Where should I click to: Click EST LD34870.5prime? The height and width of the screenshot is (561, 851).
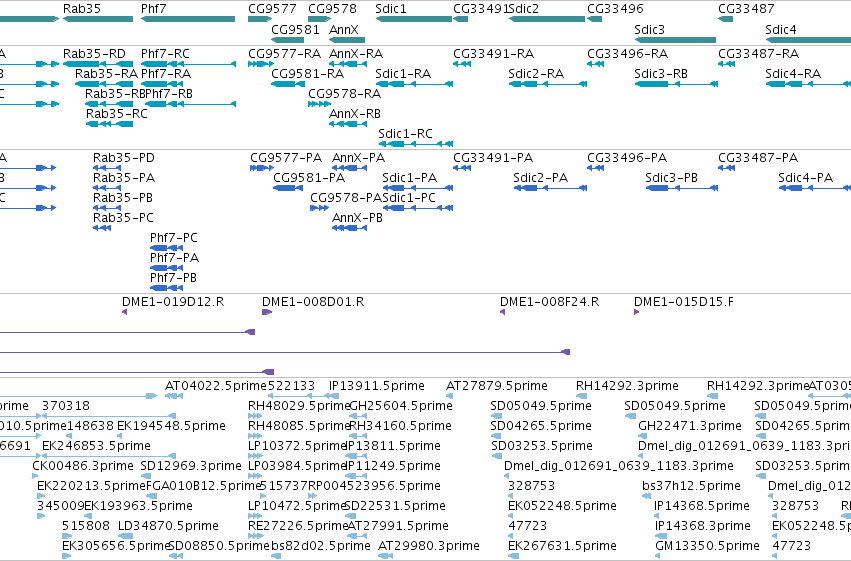(x=168, y=526)
